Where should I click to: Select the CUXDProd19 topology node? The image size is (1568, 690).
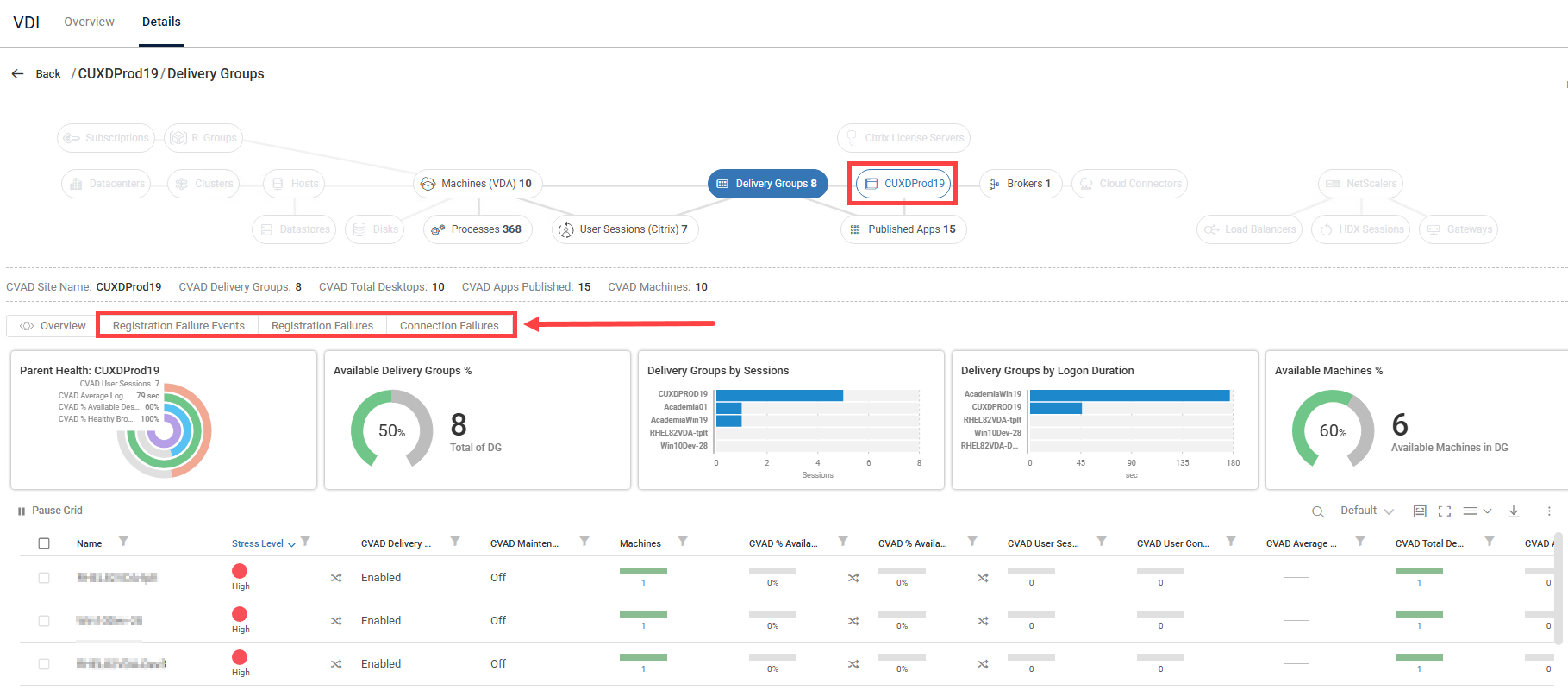point(903,184)
